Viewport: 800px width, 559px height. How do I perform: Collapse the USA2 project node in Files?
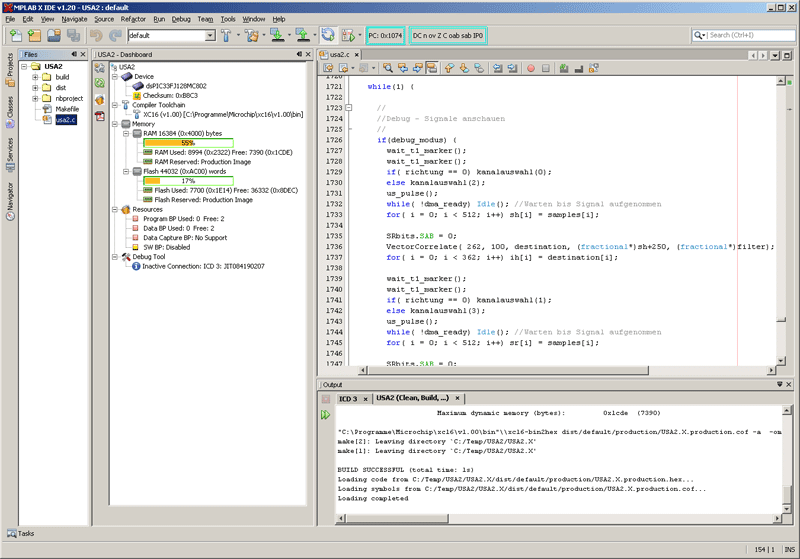pos(23,66)
